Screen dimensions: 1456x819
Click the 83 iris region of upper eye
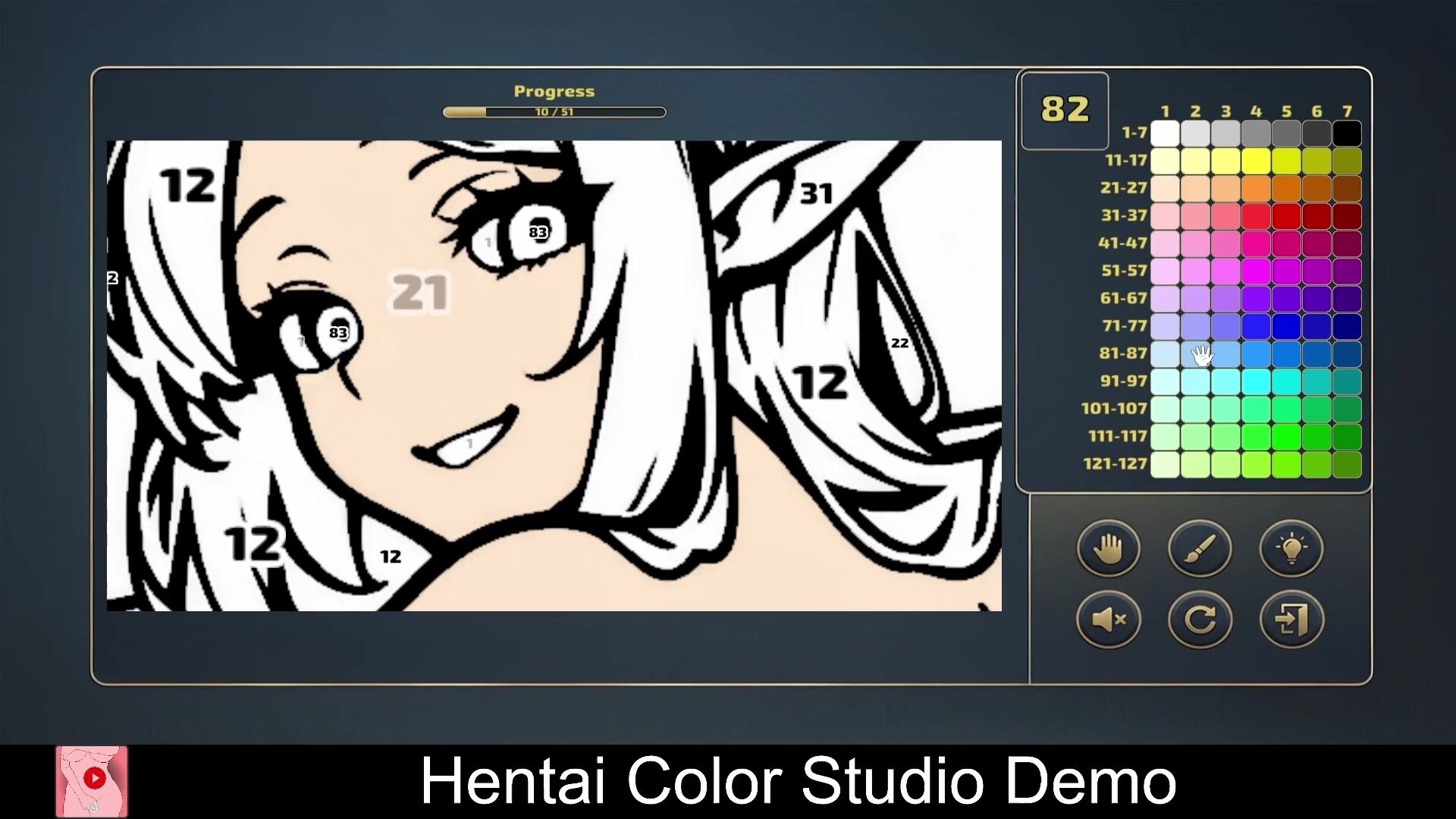tap(538, 232)
